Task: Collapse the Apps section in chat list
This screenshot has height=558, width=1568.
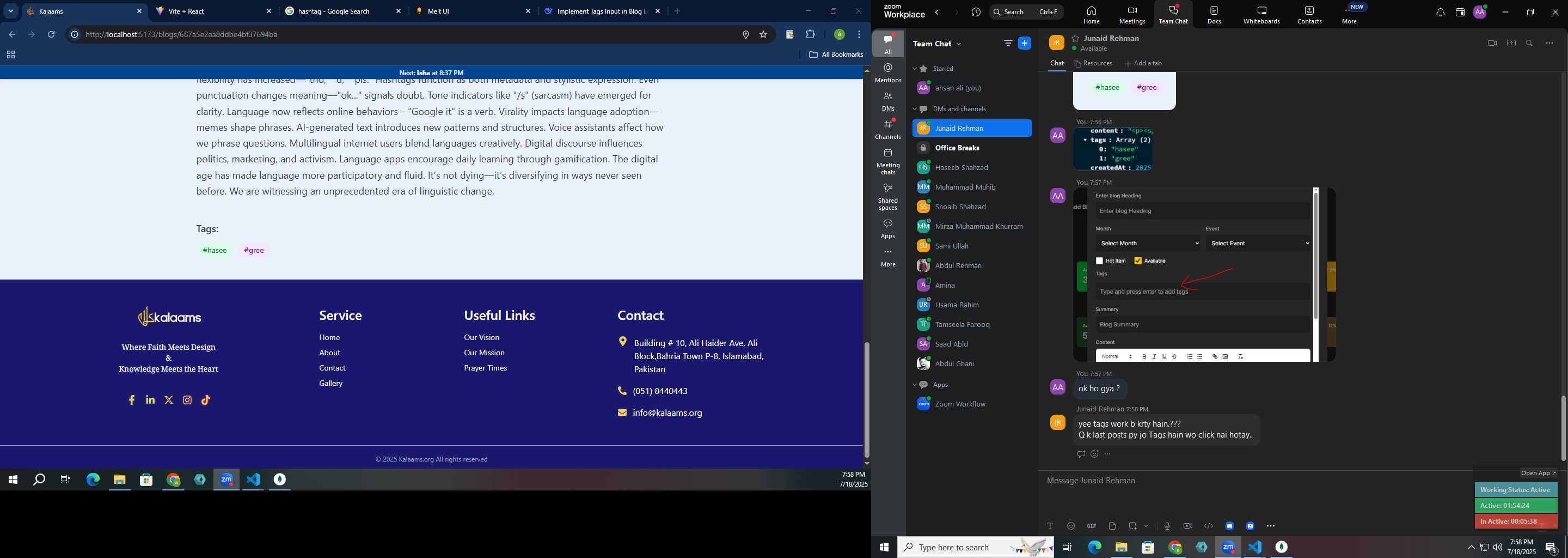Action: 914,385
